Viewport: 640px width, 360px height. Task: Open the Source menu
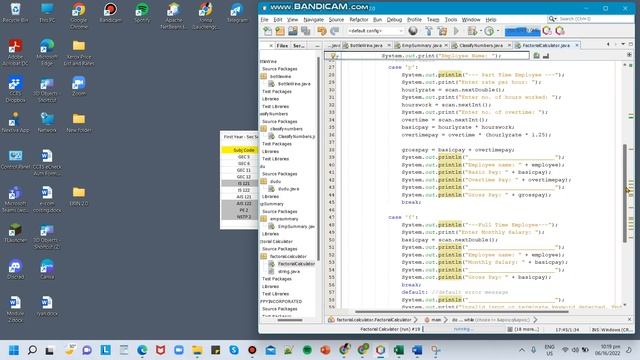[x=336, y=19]
